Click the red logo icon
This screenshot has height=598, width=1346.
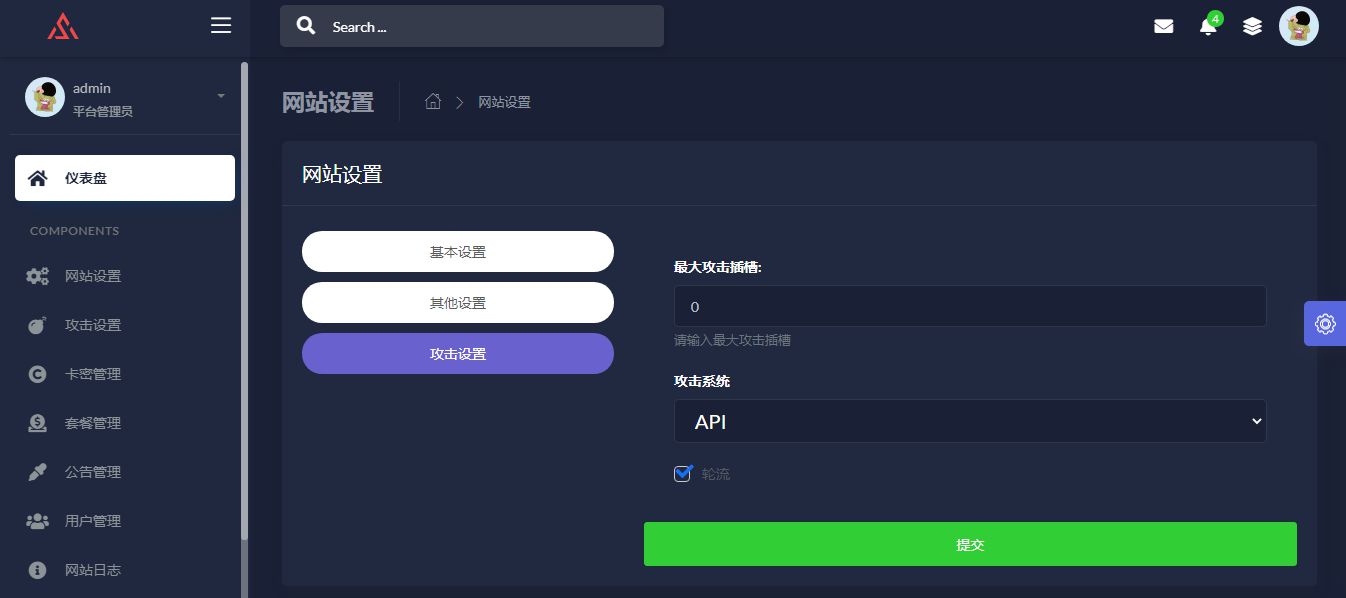pyautogui.click(x=63, y=26)
